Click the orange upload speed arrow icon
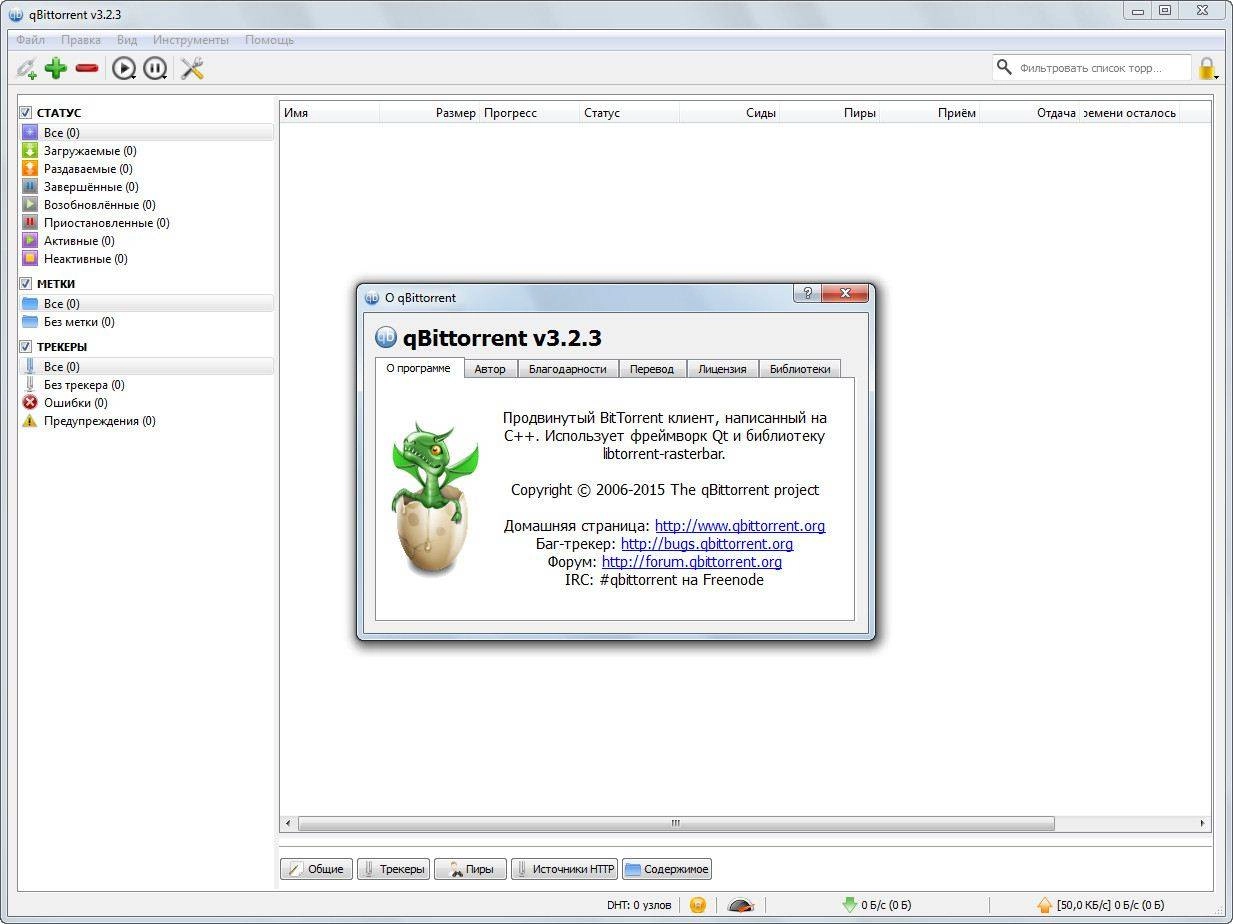The width and height of the screenshot is (1233, 924). tap(1045, 905)
